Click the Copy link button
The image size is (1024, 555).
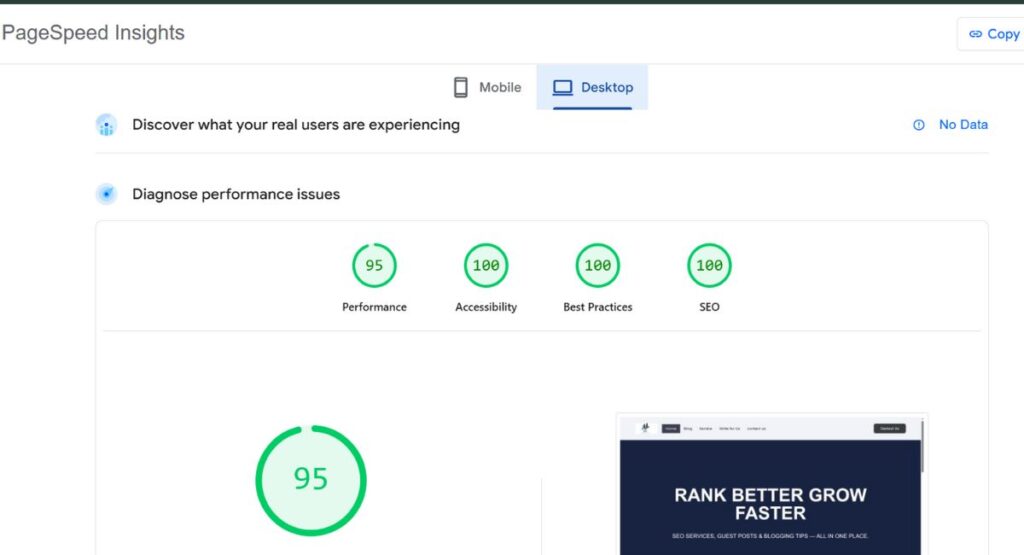[992, 34]
